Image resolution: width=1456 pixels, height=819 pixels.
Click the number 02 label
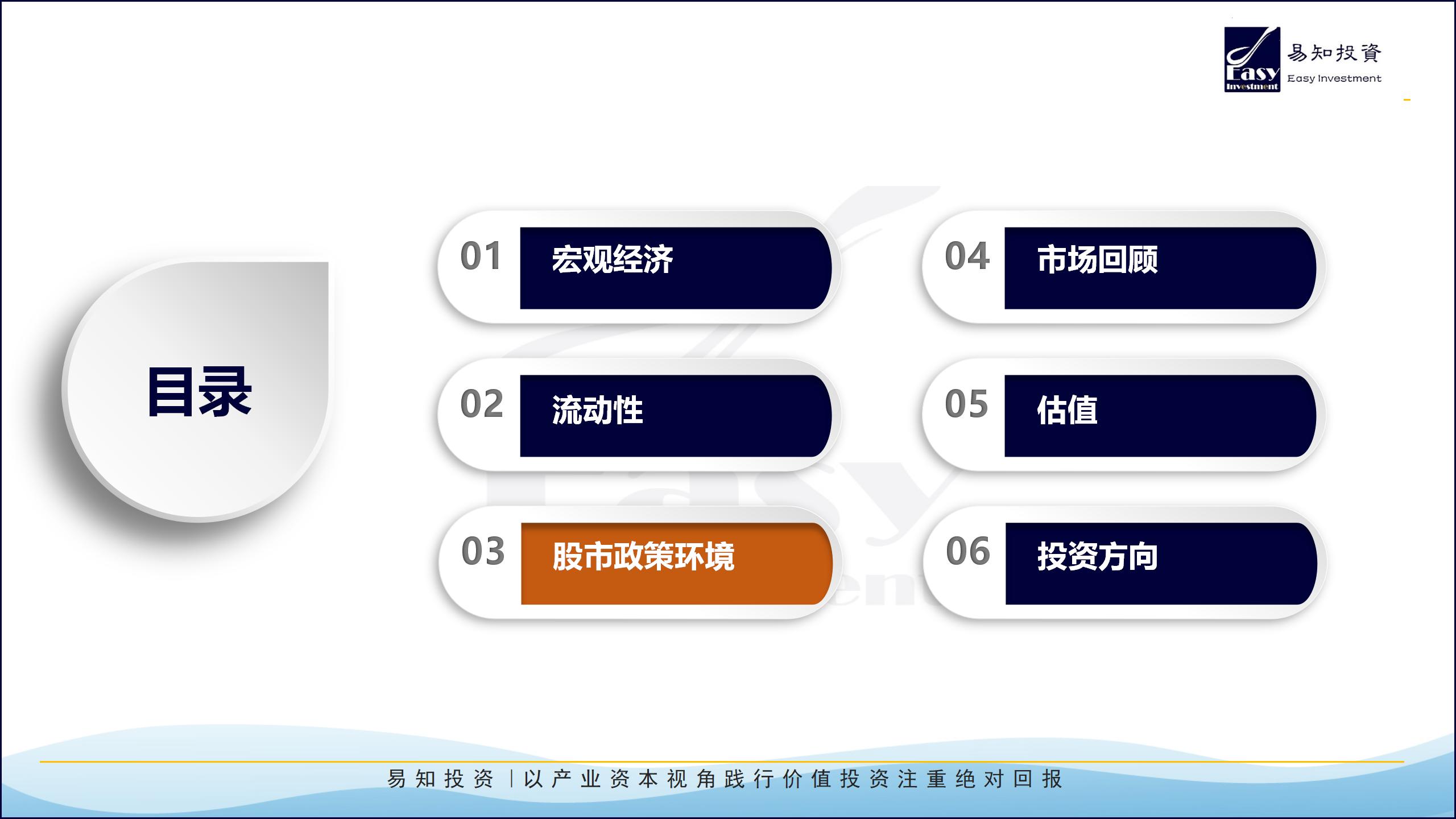click(482, 404)
